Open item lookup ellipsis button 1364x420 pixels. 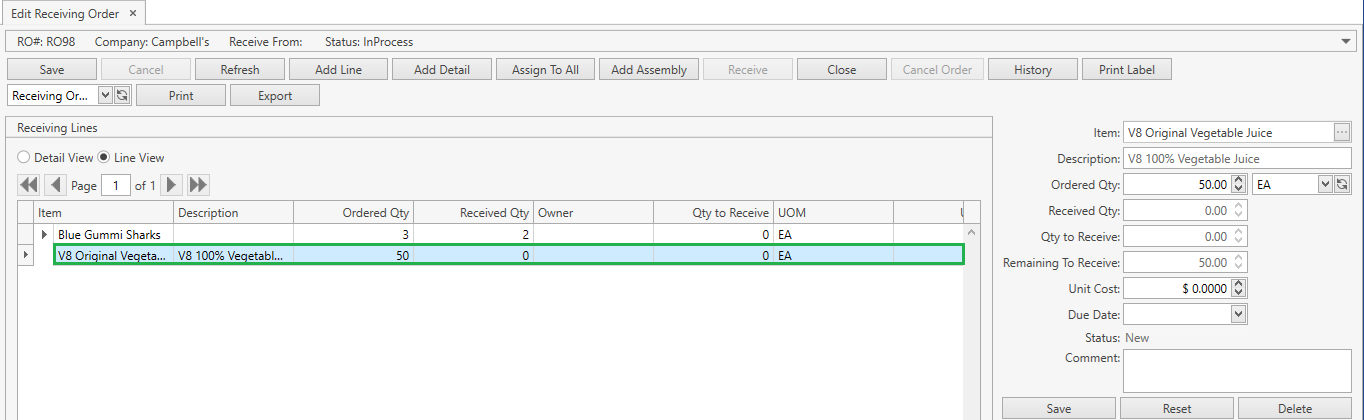[1342, 133]
